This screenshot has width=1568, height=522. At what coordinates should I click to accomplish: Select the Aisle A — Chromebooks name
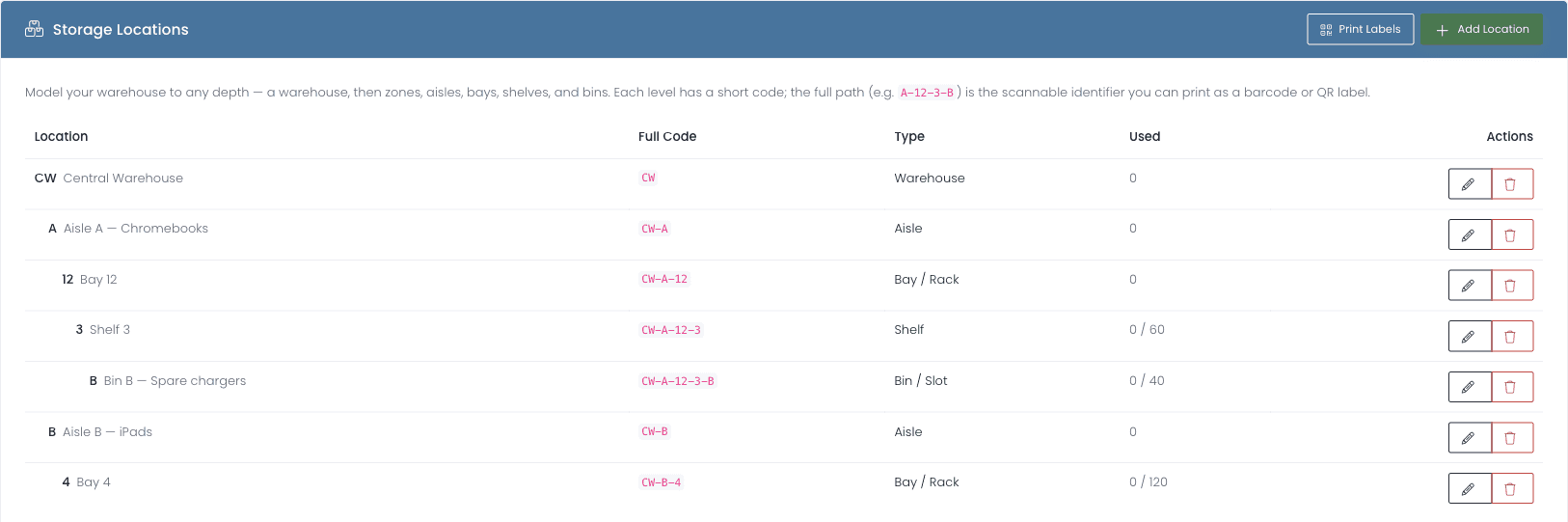[136, 229]
